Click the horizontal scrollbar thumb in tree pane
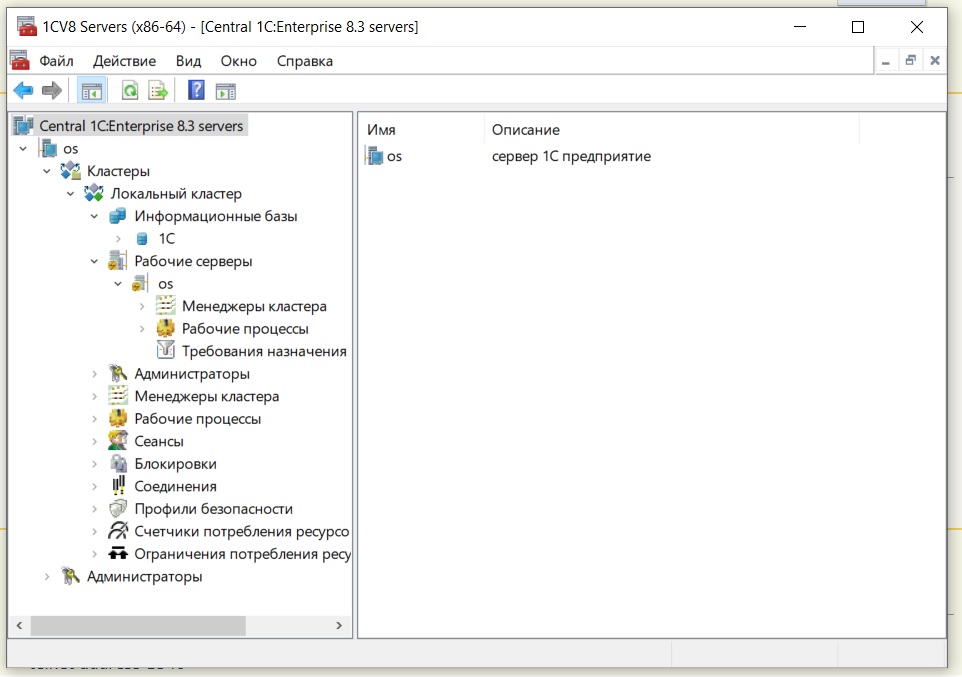Screen dimensions: 962x677 coord(138,625)
